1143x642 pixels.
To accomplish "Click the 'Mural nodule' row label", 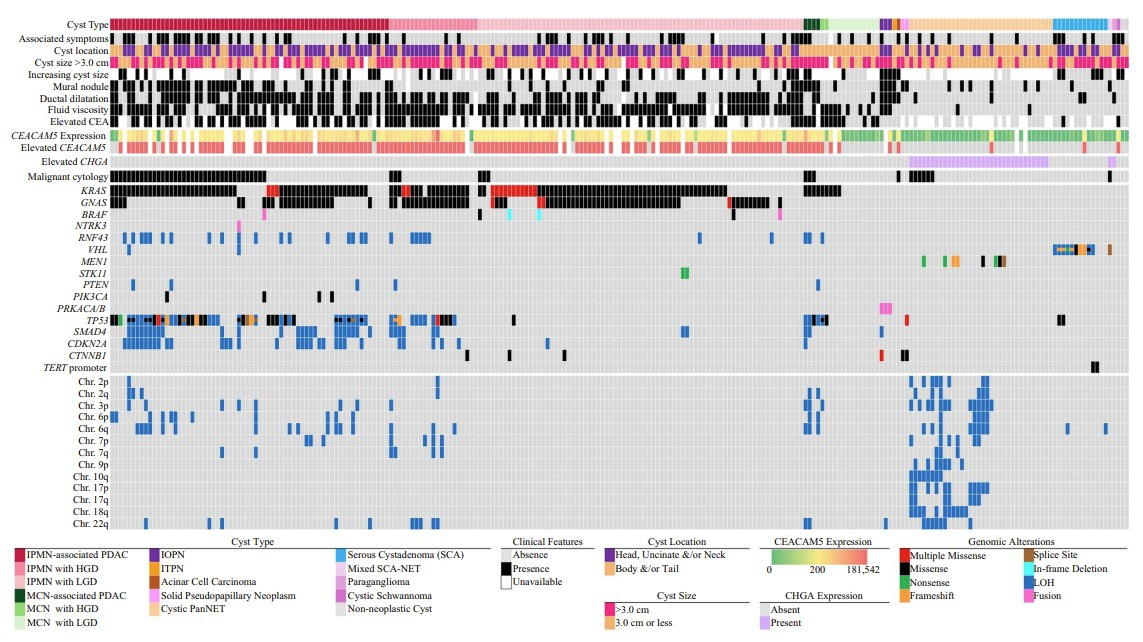I will pos(80,86).
